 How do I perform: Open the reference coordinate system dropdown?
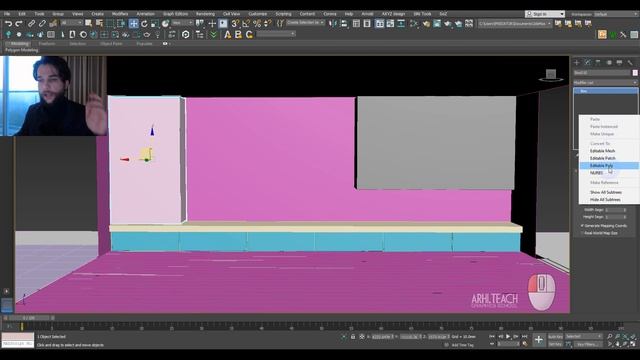(x=182, y=23)
